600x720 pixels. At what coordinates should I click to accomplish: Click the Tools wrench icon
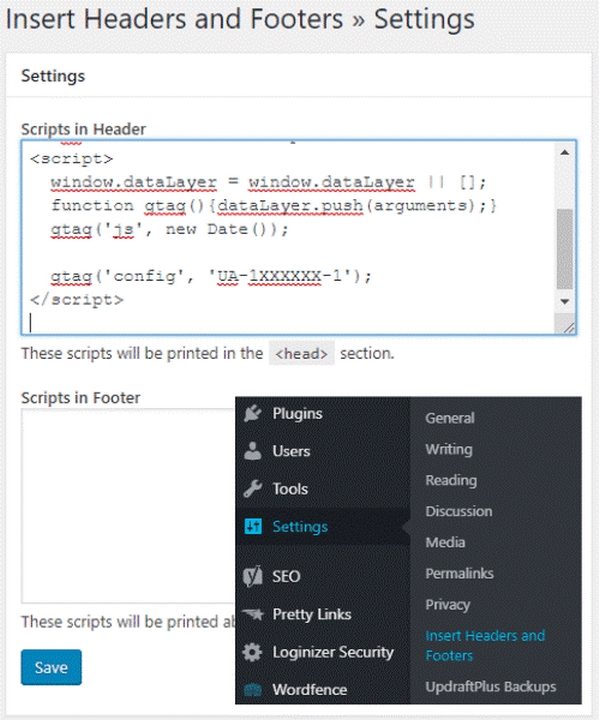click(x=252, y=489)
